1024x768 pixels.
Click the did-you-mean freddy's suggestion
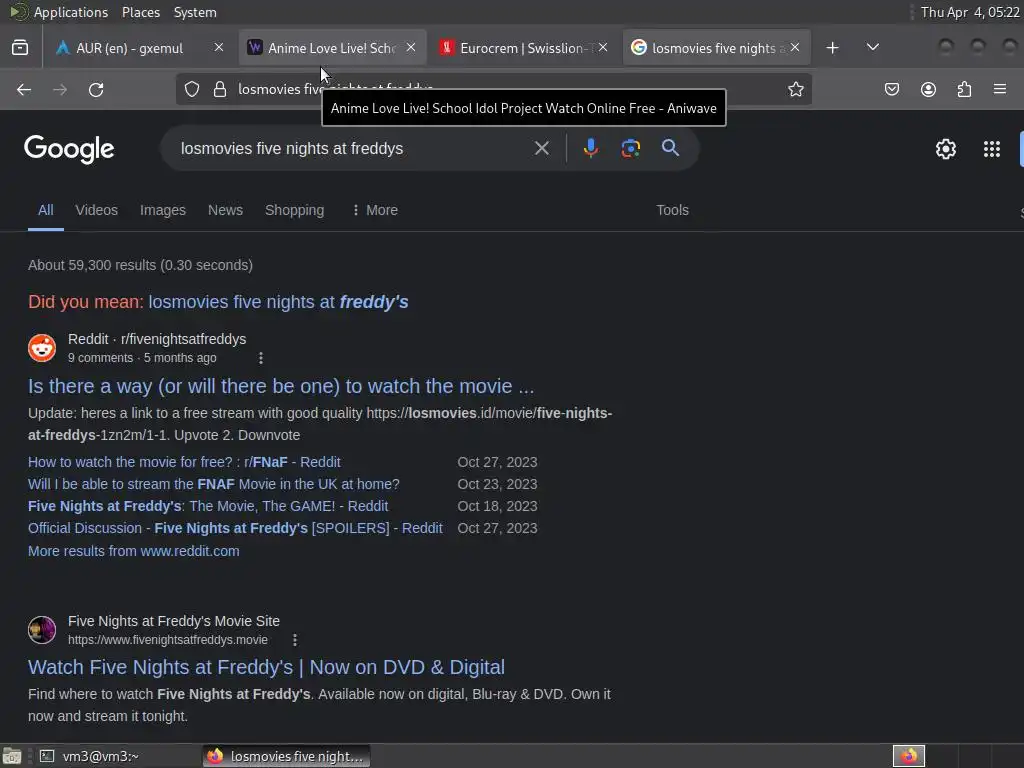tap(278, 302)
